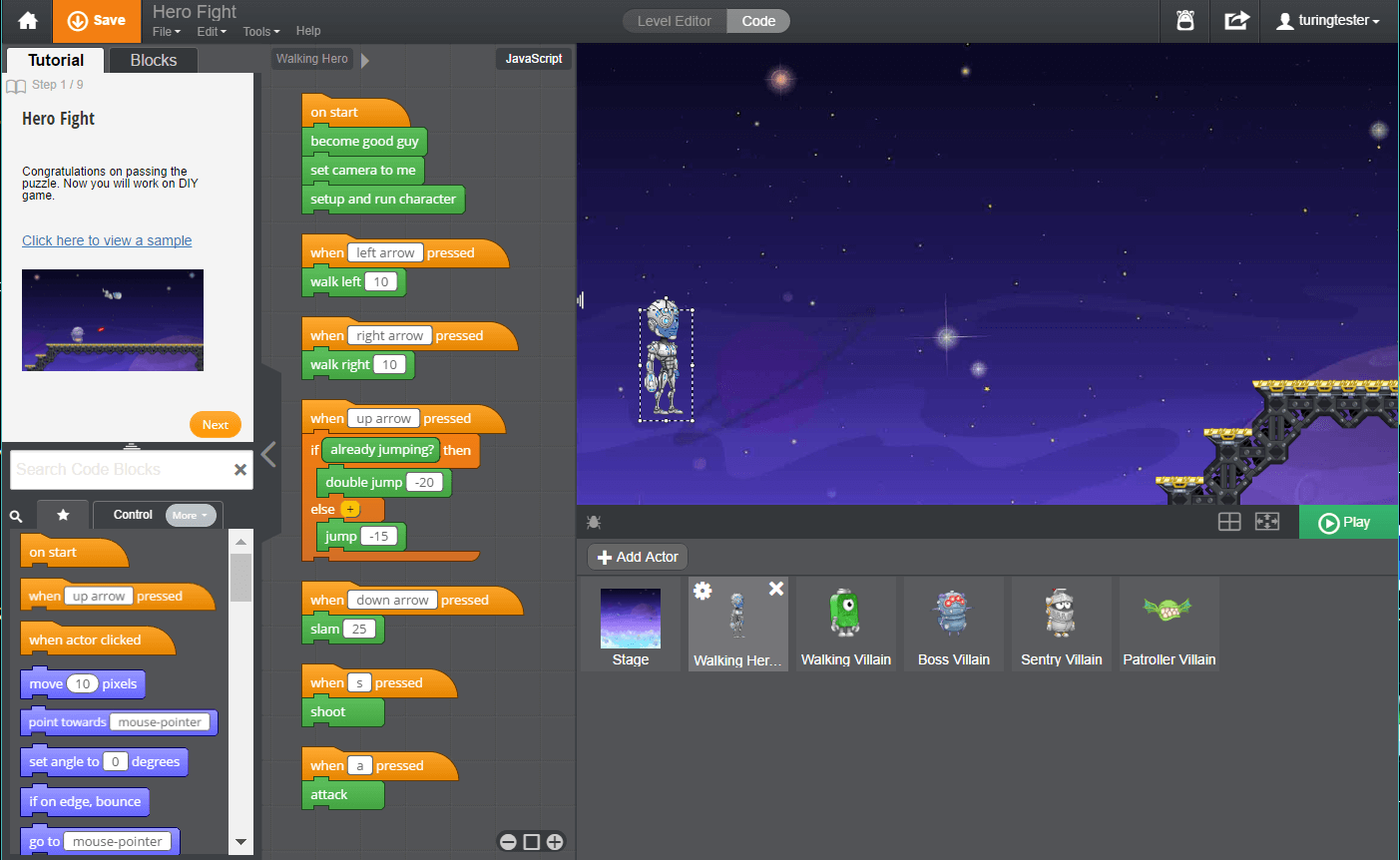This screenshot has width=1400, height=860.
Task: Select the Stage thumbnail
Action: click(x=631, y=625)
